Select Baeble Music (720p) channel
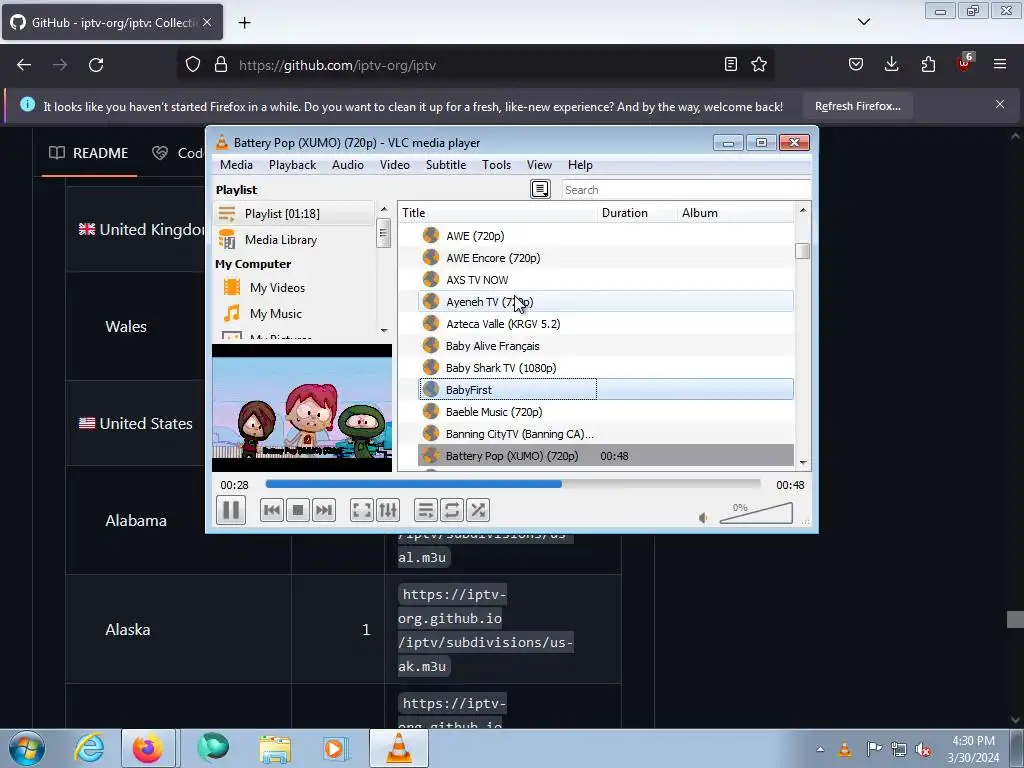Viewport: 1024px width, 768px height. click(x=605, y=412)
